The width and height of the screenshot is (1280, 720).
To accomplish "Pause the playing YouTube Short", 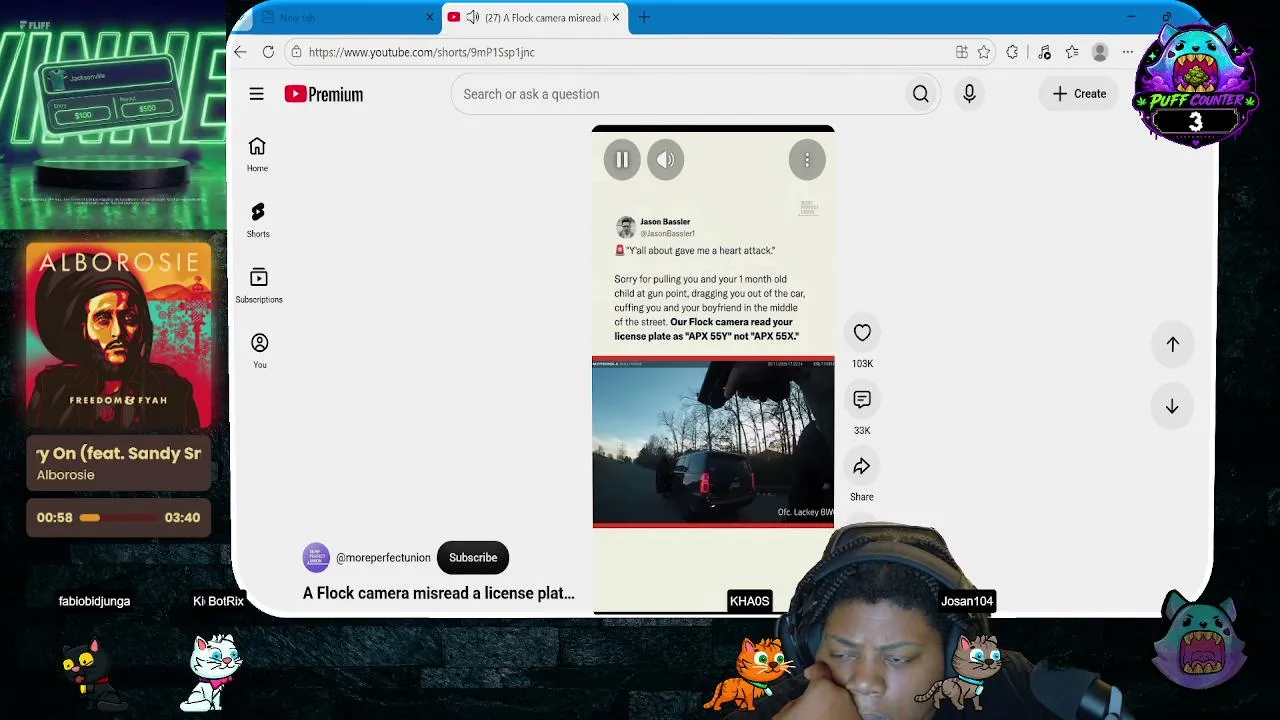I will point(622,160).
